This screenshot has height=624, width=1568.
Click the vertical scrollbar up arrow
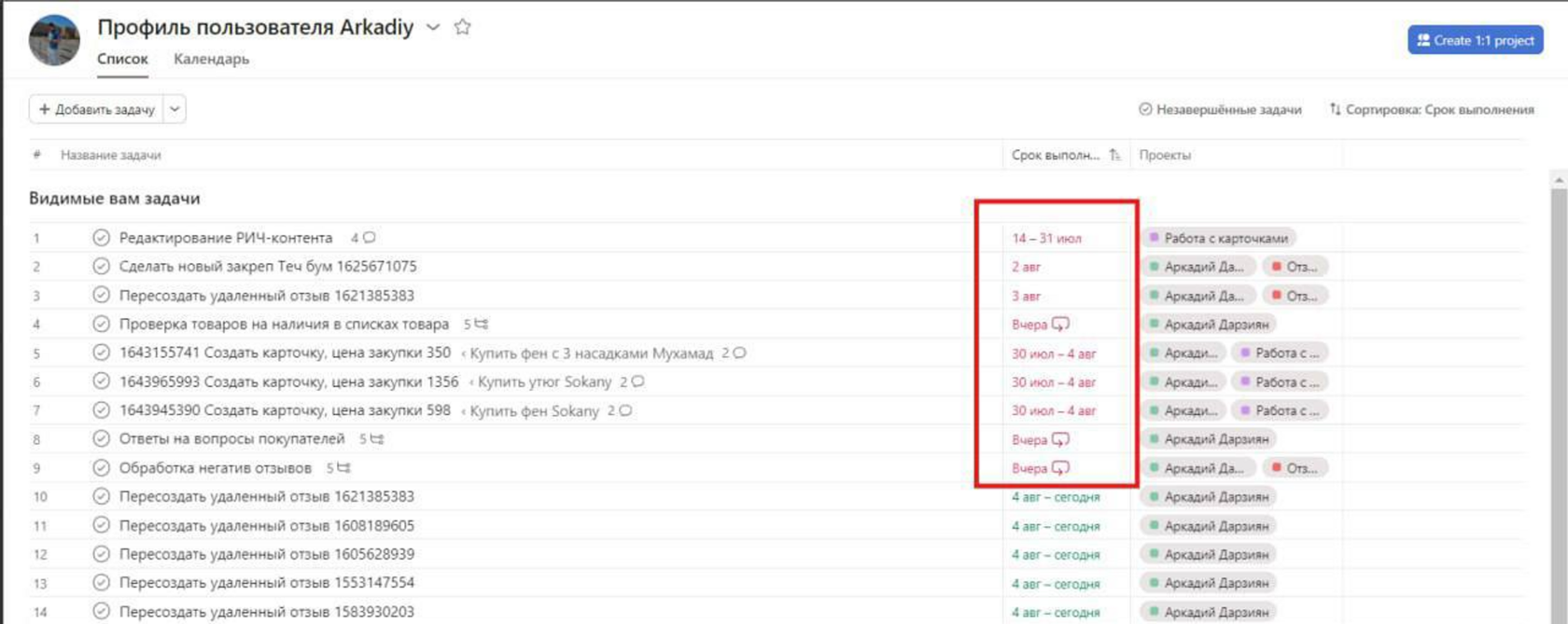point(1559,180)
